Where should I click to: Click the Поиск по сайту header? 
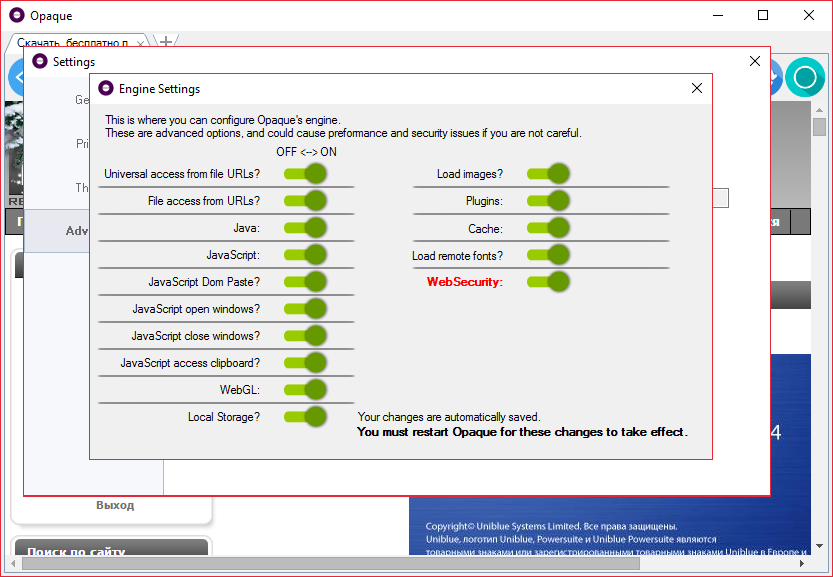tap(111, 548)
